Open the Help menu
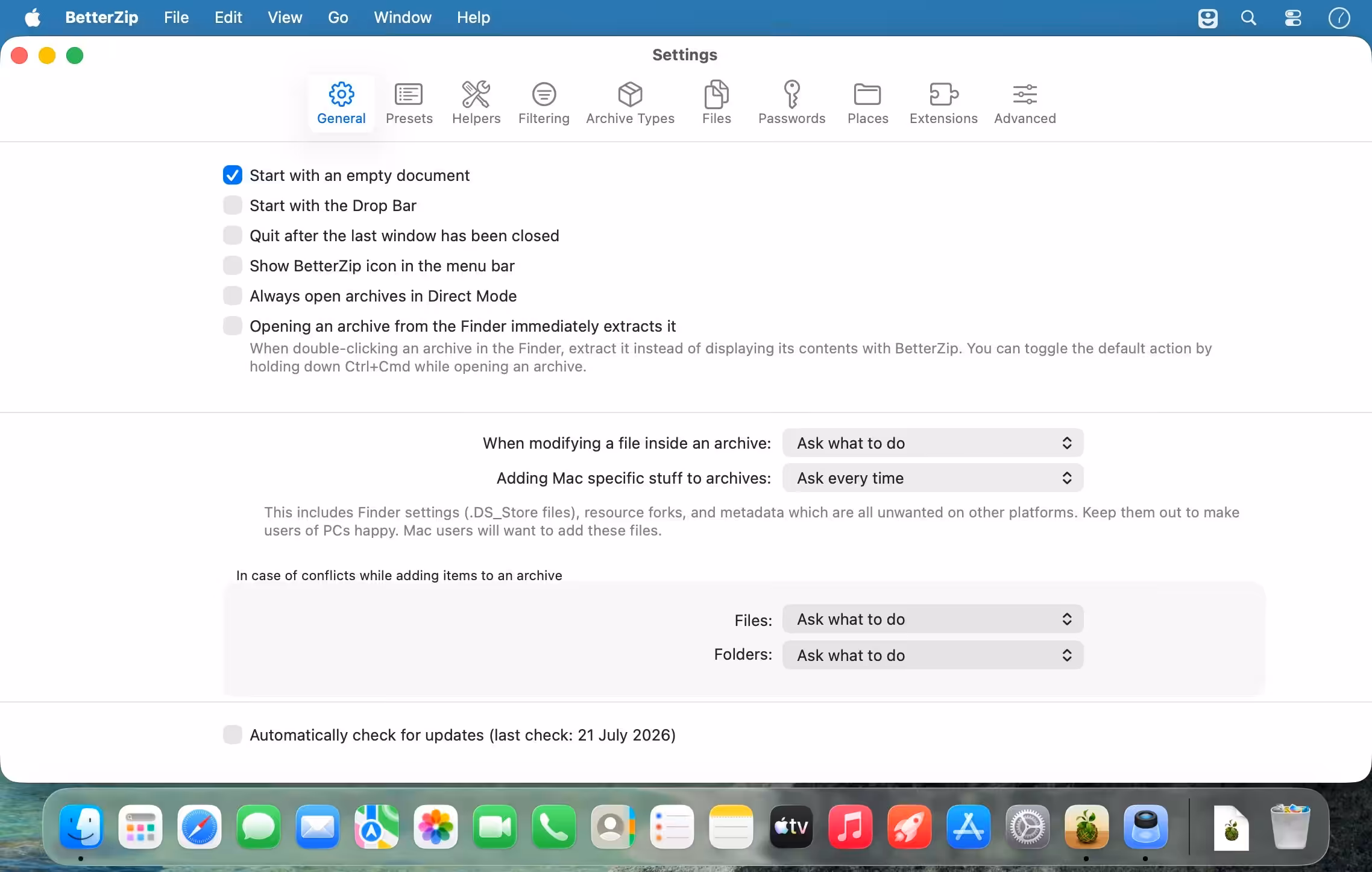Viewport: 1372px width, 872px height. [x=473, y=17]
